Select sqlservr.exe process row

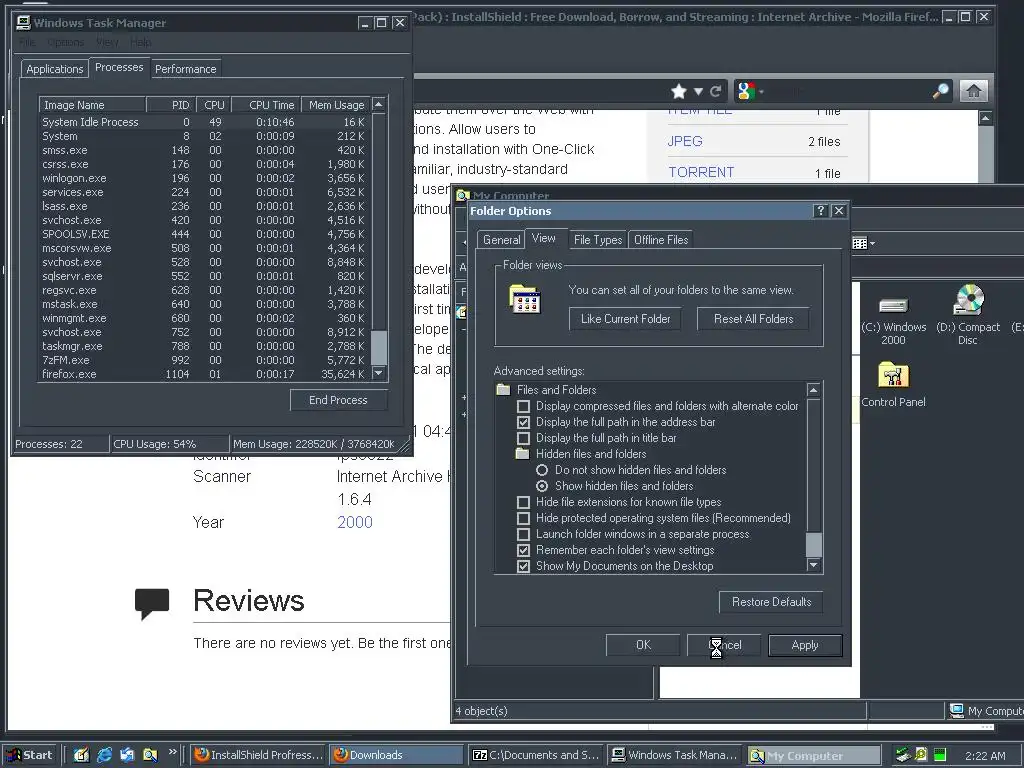204,276
